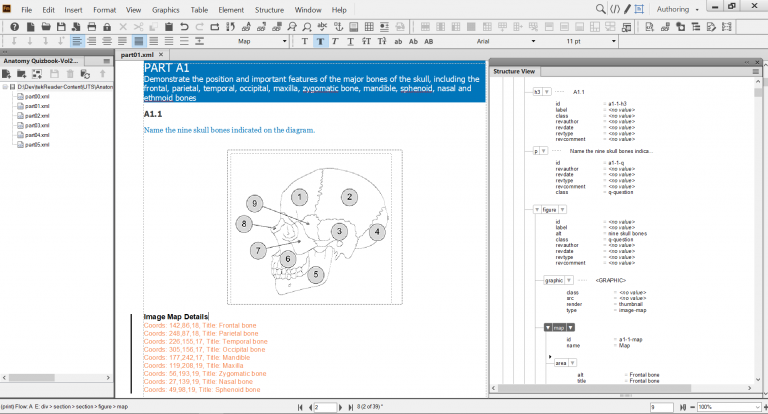Click the page number field showing 2
The height and width of the screenshot is (414, 768).
[325, 407]
